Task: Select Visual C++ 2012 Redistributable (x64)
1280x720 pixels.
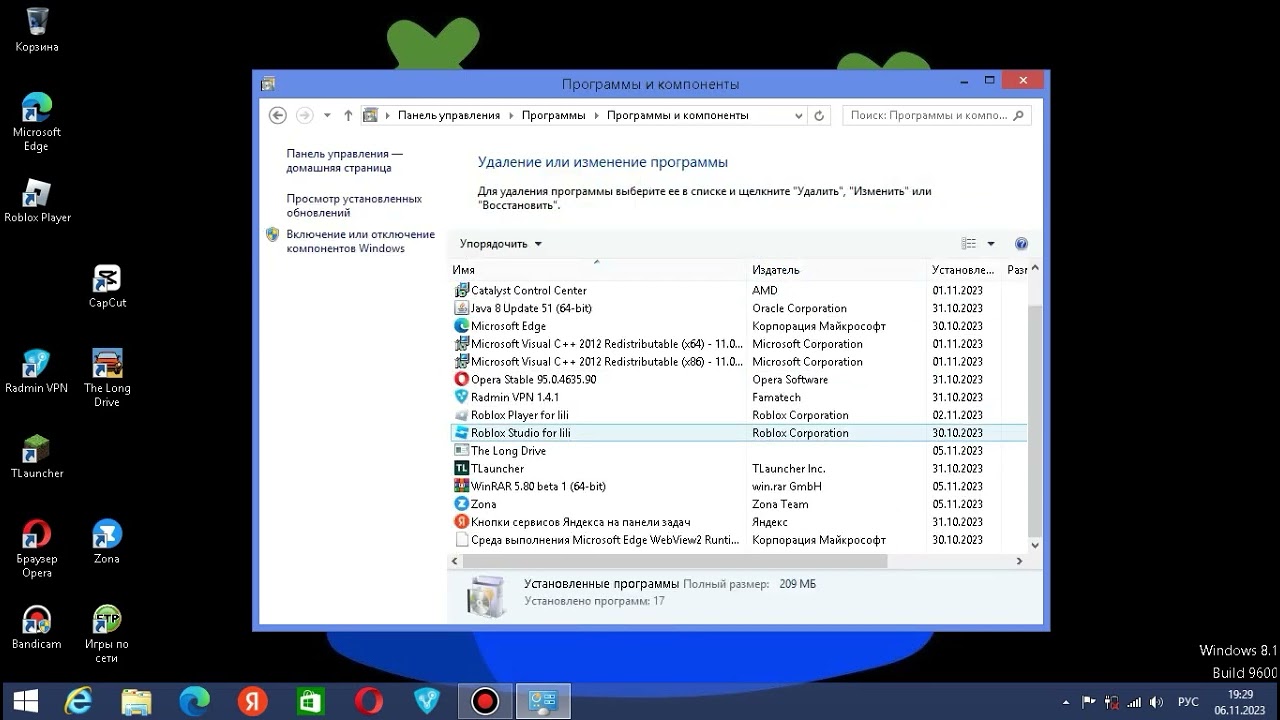Action: pyautogui.click(x=740, y=344)
